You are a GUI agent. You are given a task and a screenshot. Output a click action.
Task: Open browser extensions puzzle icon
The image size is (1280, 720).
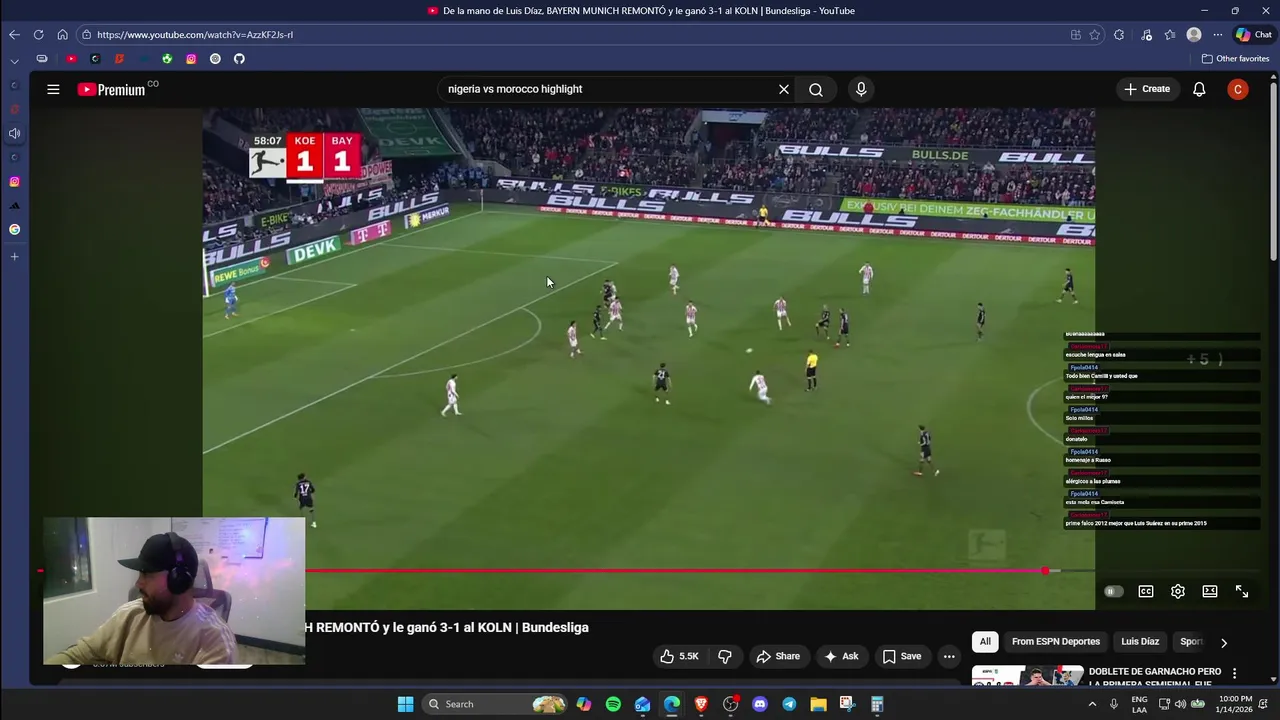click(1119, 34)
